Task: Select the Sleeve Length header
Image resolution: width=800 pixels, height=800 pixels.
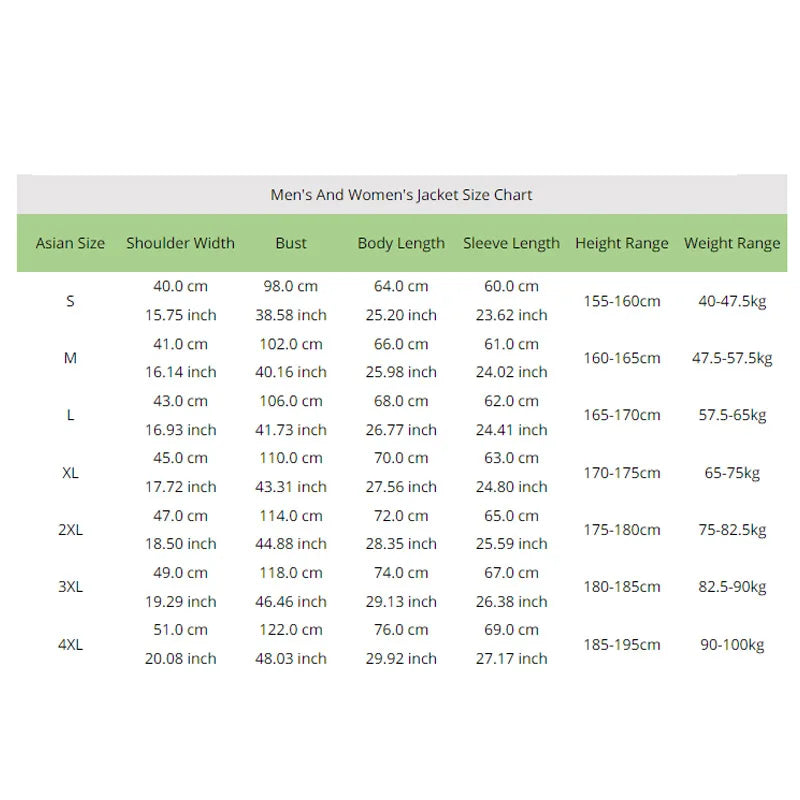Action: coord(511,243)
